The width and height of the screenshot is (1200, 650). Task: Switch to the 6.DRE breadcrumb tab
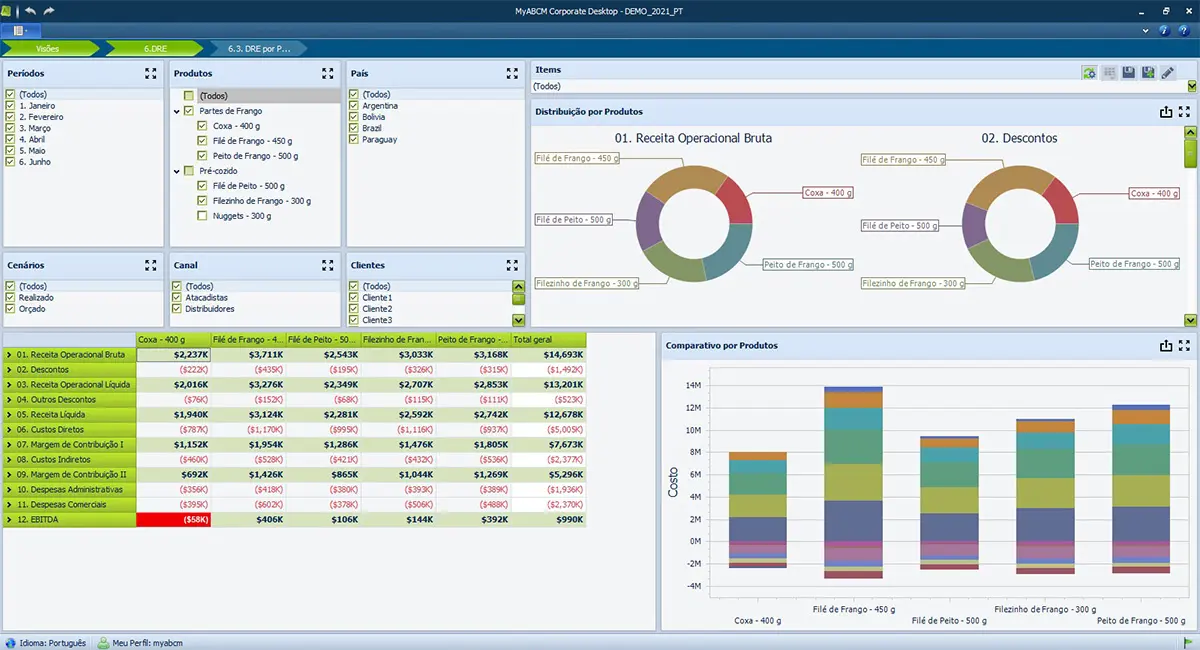pos(155,47)
